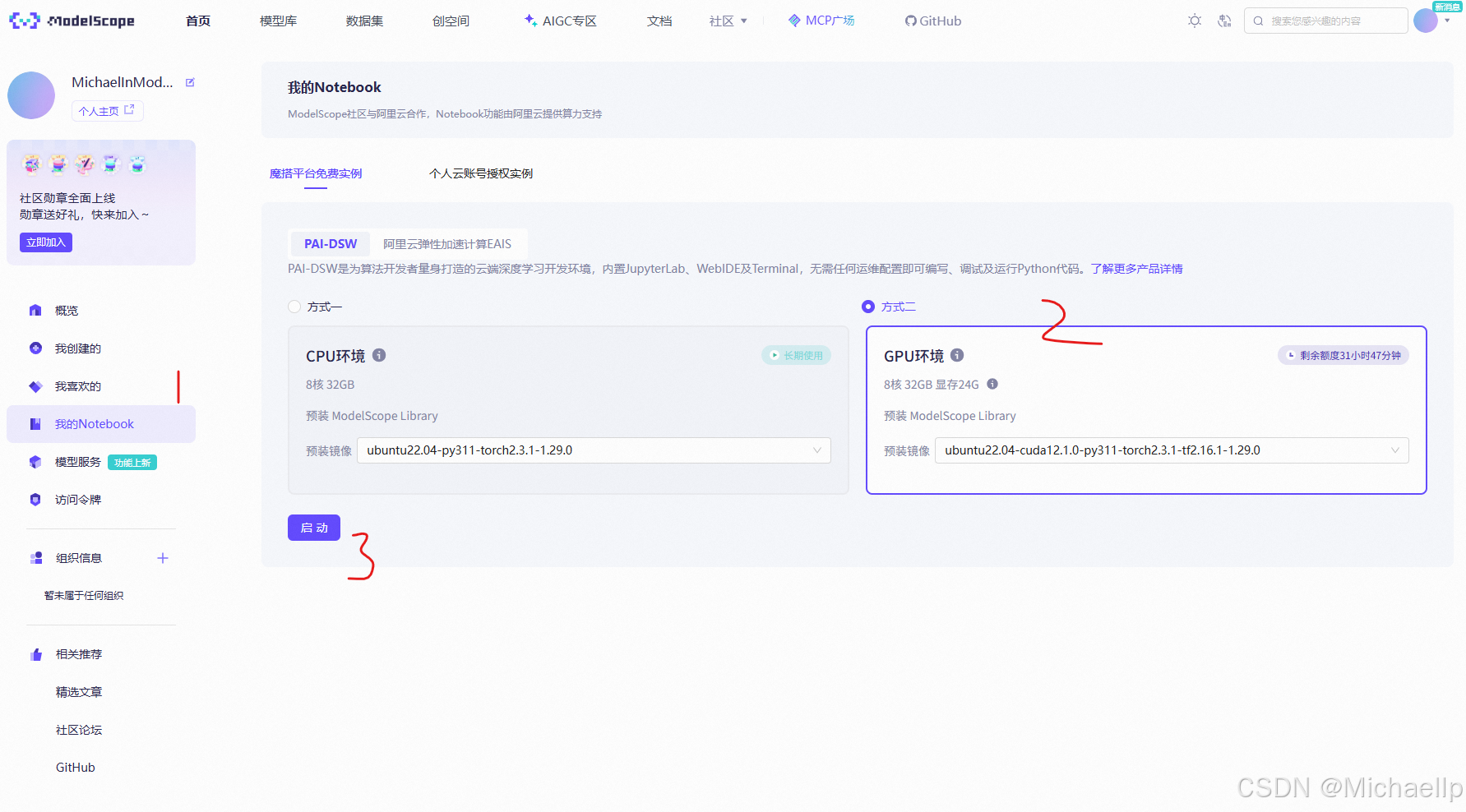This screenshot has height=812, width=1466.
Task: Click the 模型服务 cube icon
Action: click(35, 462)
